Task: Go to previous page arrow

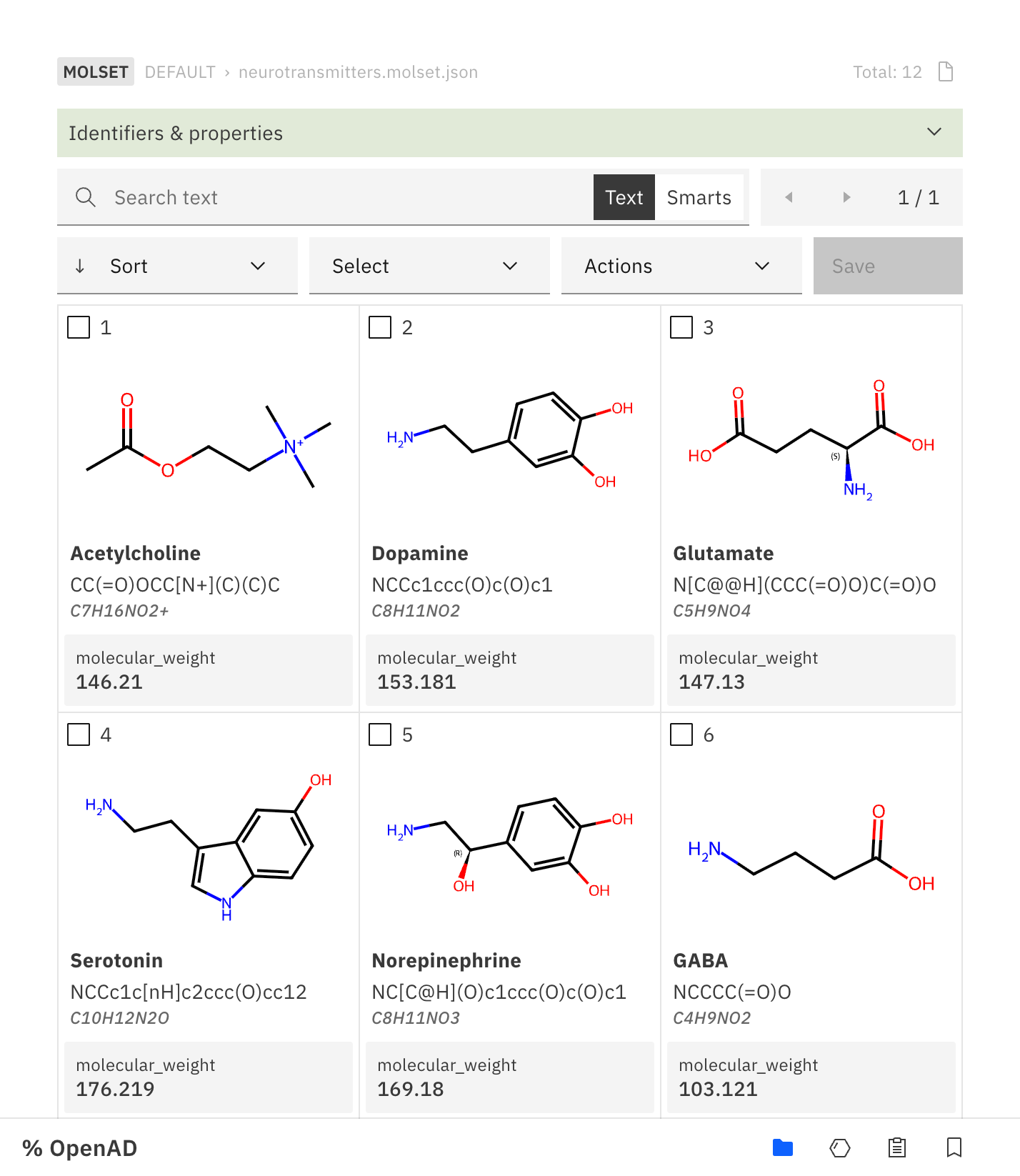Action: coord(789,197)
